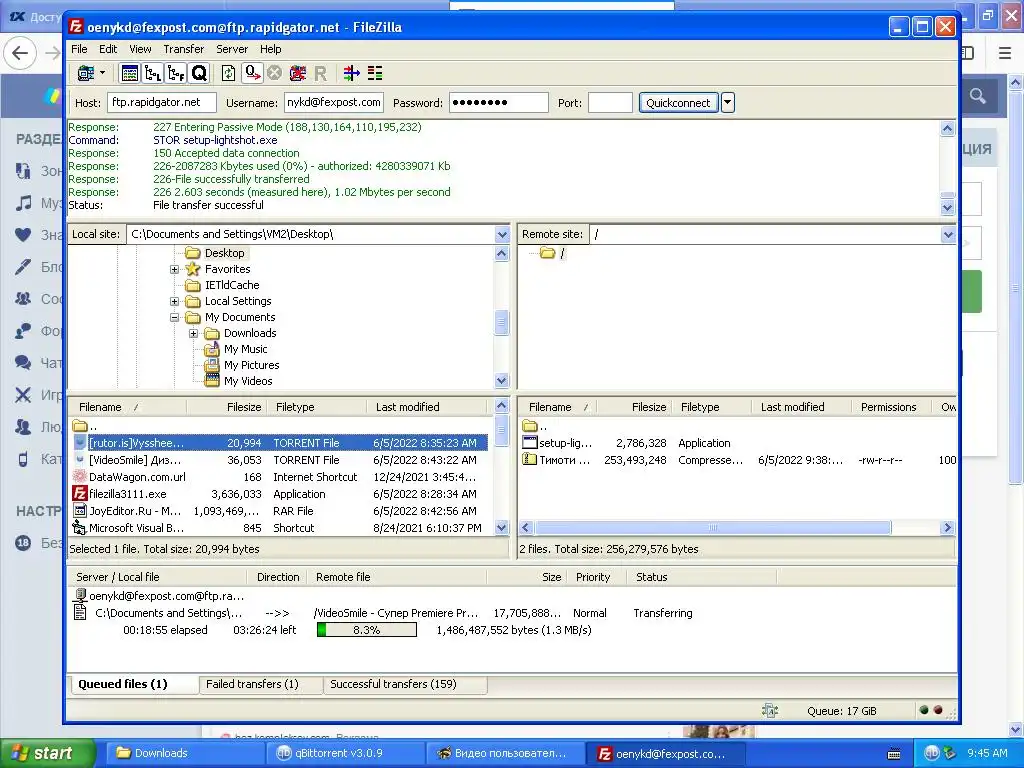Select the DataWagon.com.url local file
Viewport: 1024px width, 768px height.
click(x=279, y=477)
